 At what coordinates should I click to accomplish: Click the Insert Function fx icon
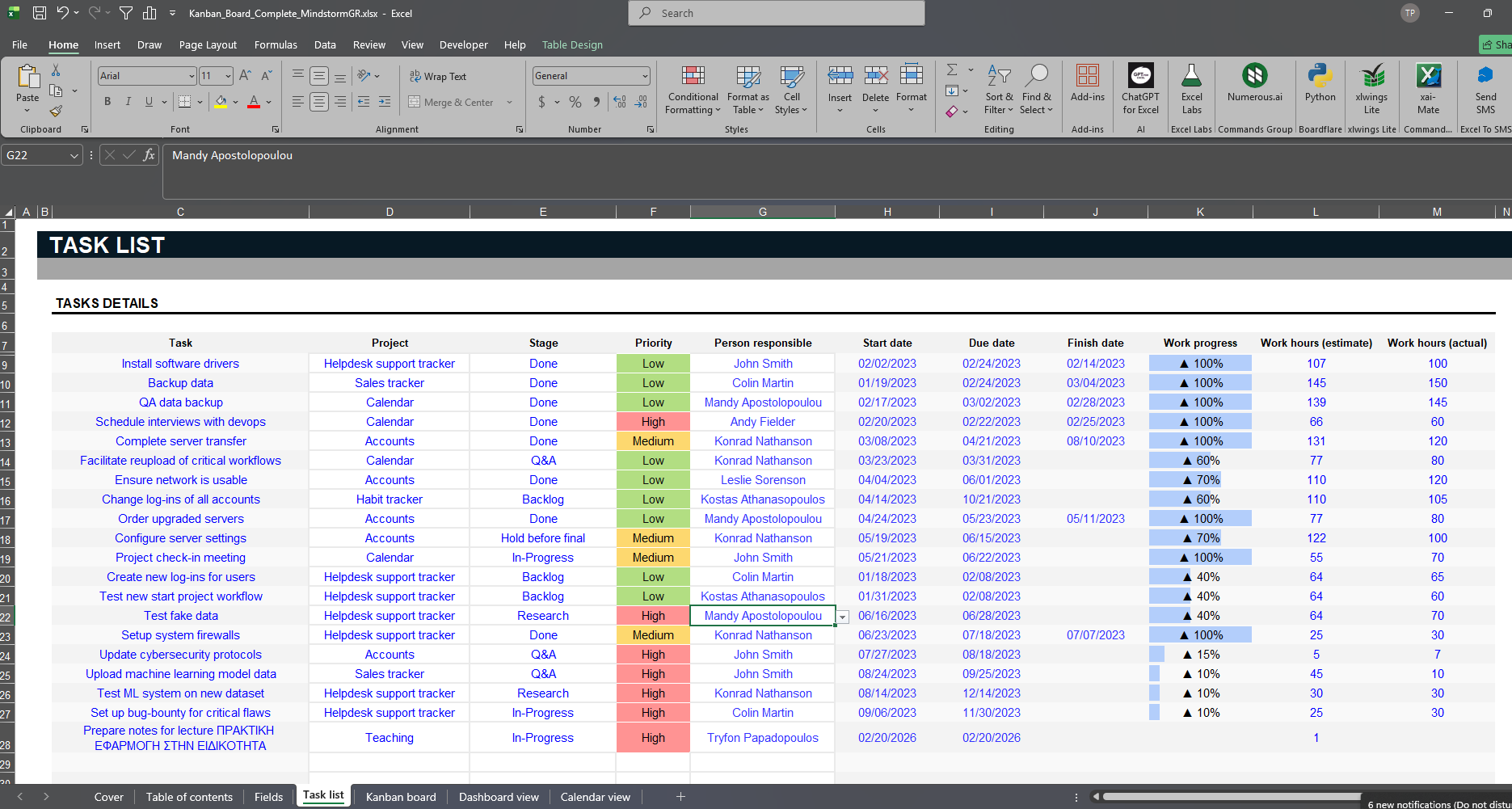tap(149, 155)
